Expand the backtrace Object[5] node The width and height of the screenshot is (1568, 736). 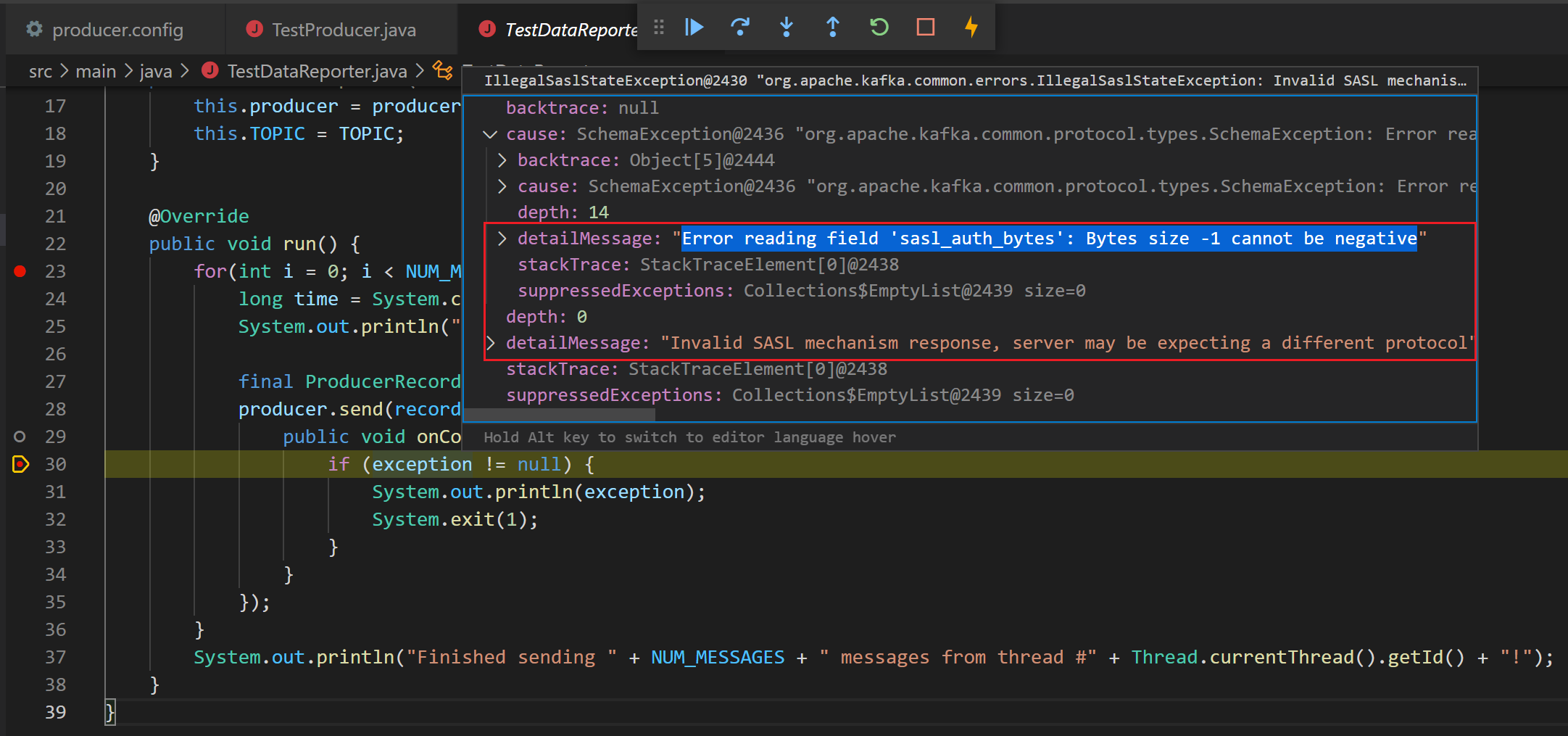pos(502,160)
